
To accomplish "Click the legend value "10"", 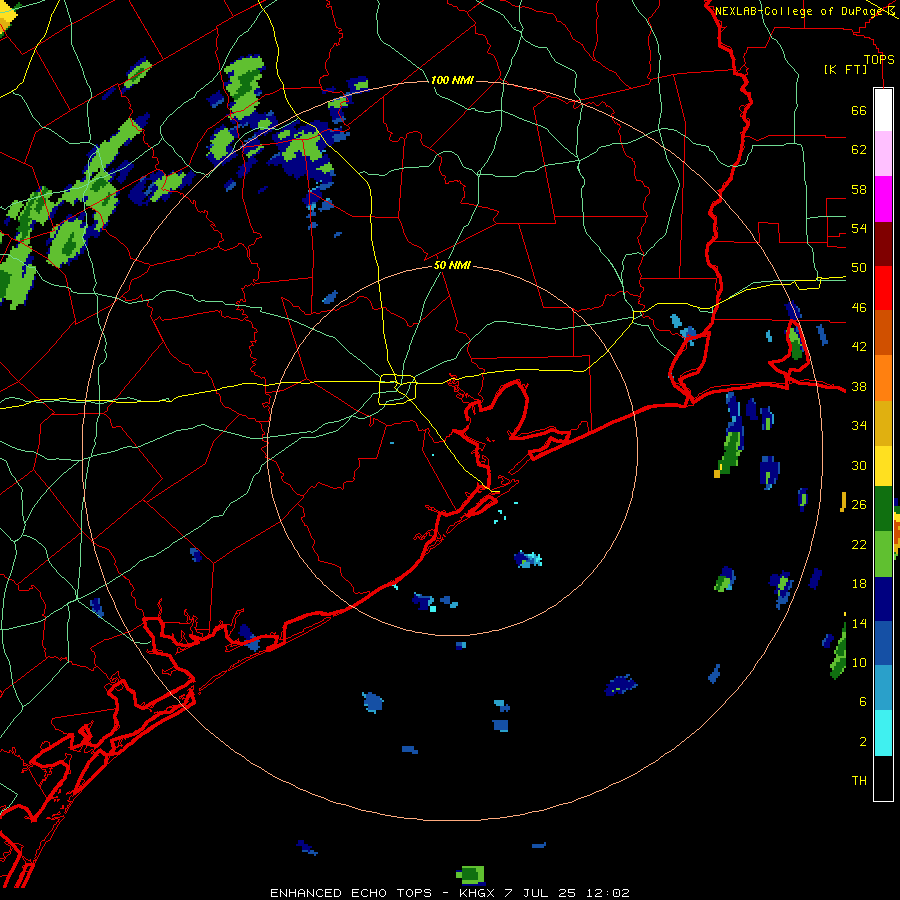I will (x=859, y=662).
